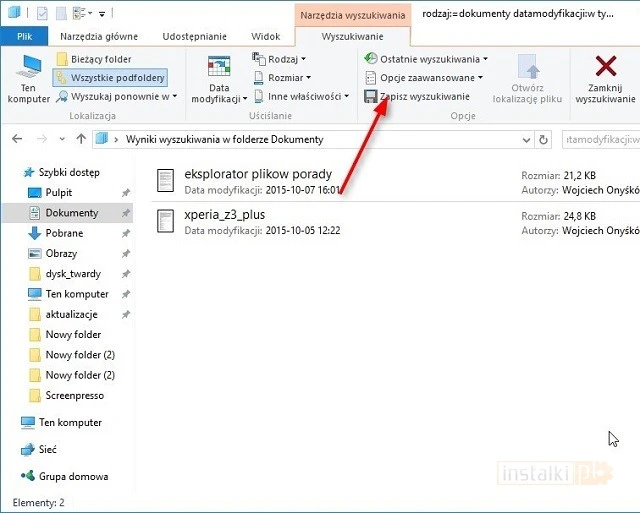Open Grupa domowa in navigation pane

(73, 477)
